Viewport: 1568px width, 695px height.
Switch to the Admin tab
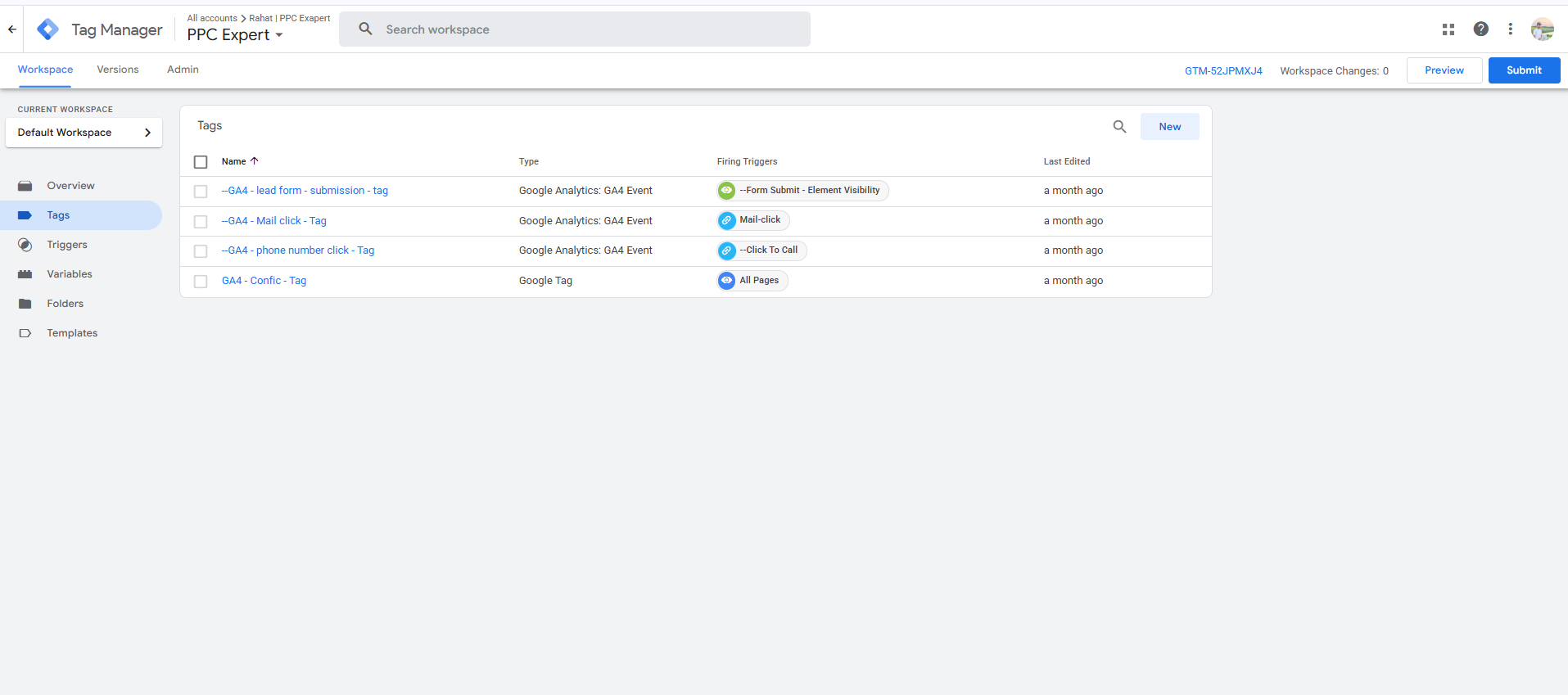click(183, 70)
